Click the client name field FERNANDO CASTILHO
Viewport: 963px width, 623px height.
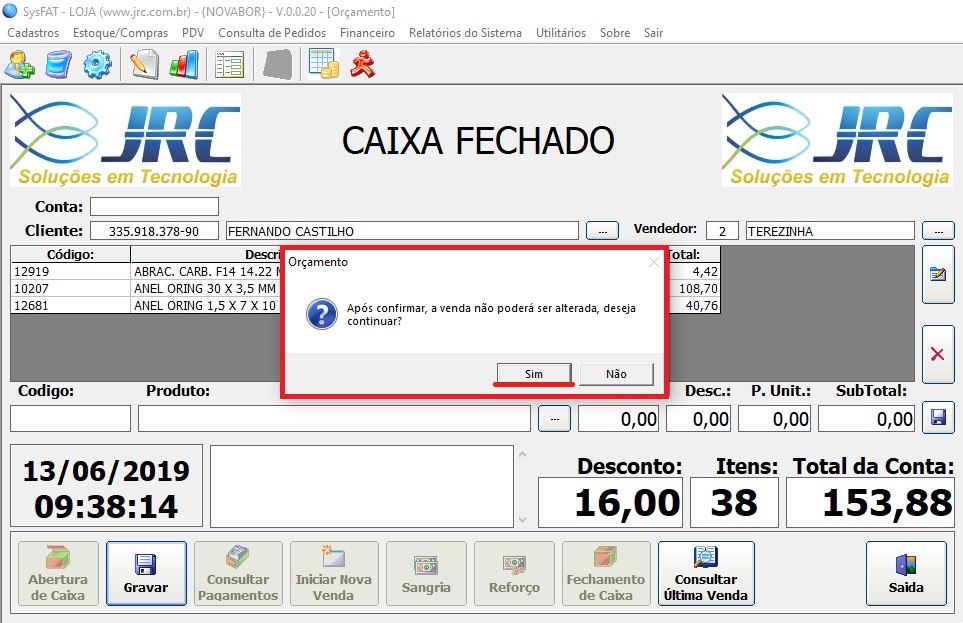point(402,231)
